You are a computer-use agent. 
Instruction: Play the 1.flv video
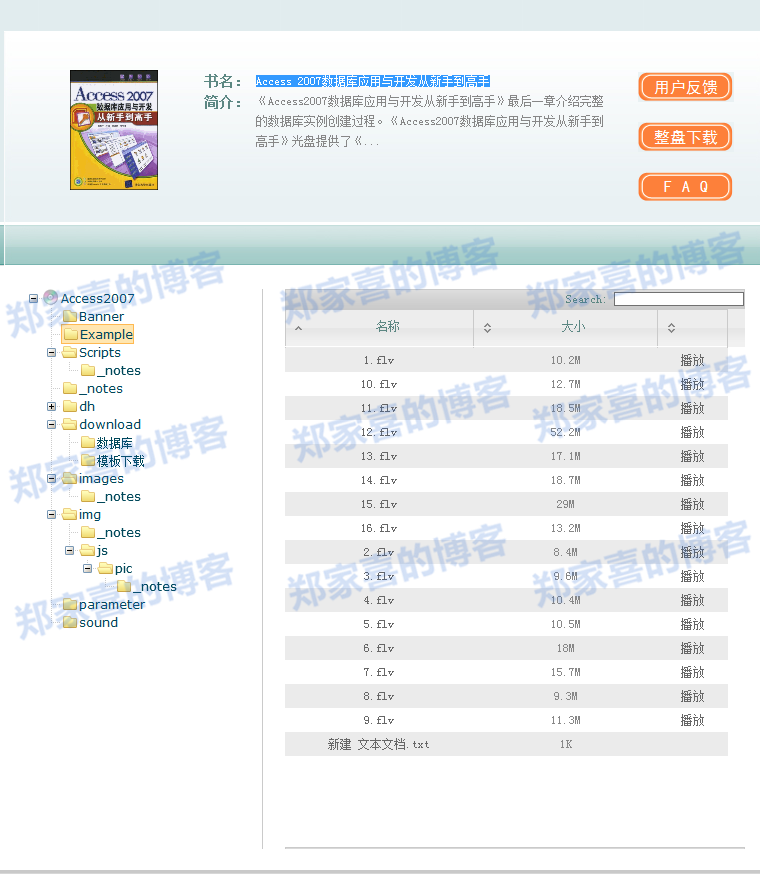tap(693, 360)
